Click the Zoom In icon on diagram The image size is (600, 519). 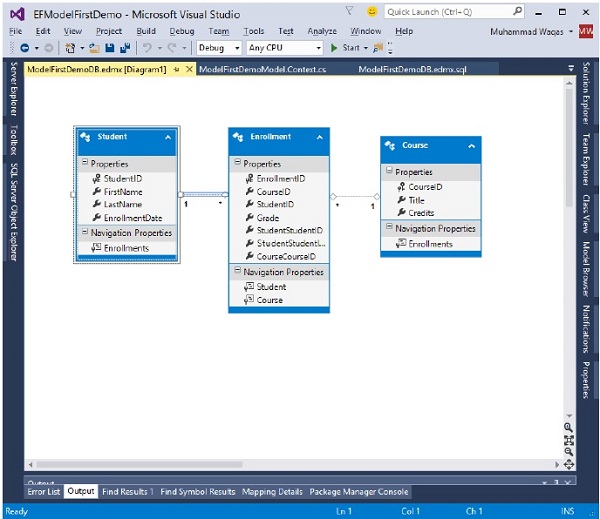[568, 428]
